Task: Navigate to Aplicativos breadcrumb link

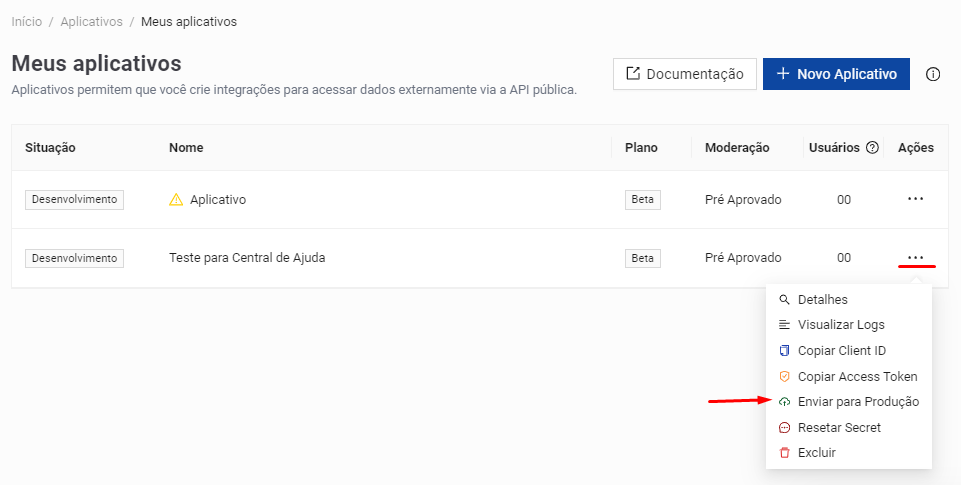Action: pyautogui.click(x=91, y=21)
